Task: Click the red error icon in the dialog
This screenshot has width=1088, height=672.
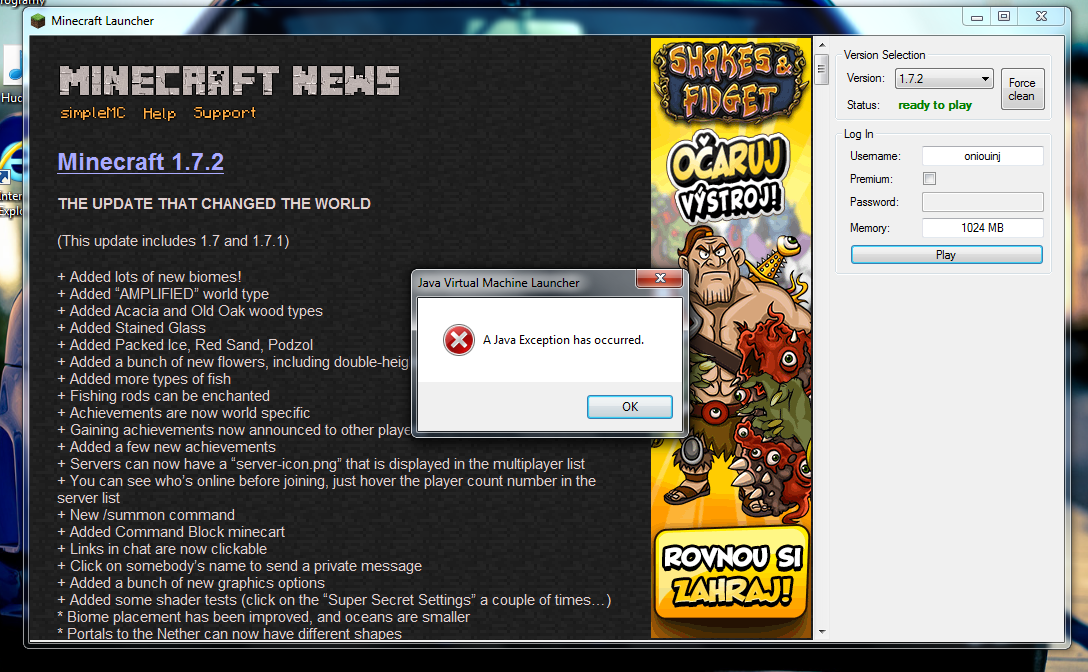Action: click(459, 340)
